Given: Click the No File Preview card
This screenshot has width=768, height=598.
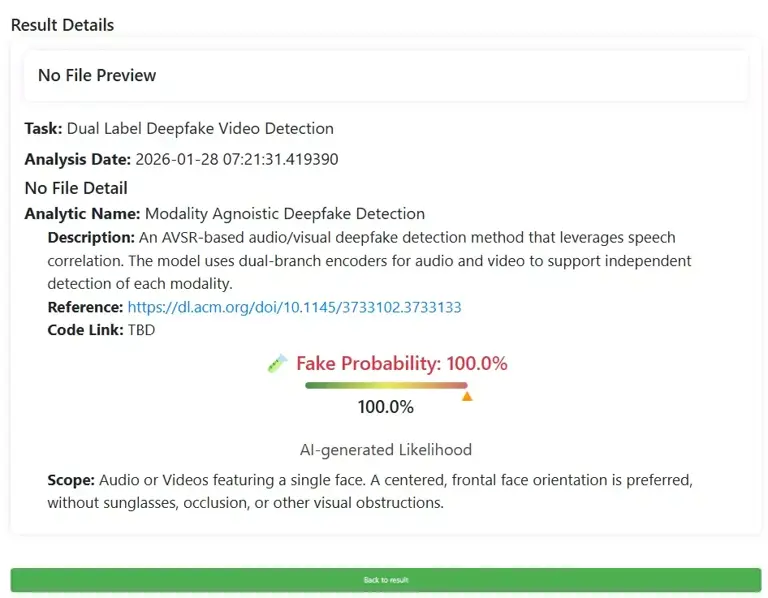Looking at the screenshot, I should coord(385,75).
